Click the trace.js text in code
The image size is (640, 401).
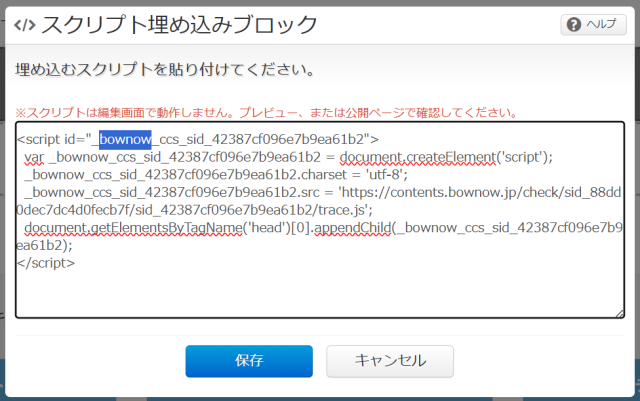[x=341, y=210]
